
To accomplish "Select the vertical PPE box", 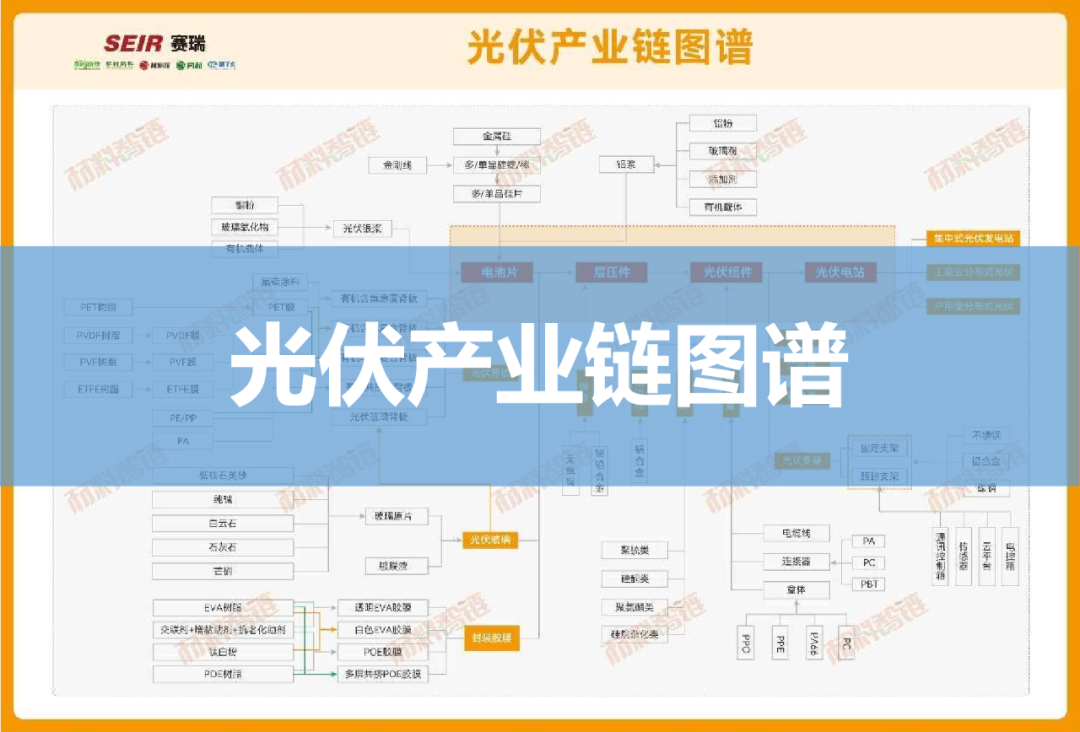I will click(780, 643).
